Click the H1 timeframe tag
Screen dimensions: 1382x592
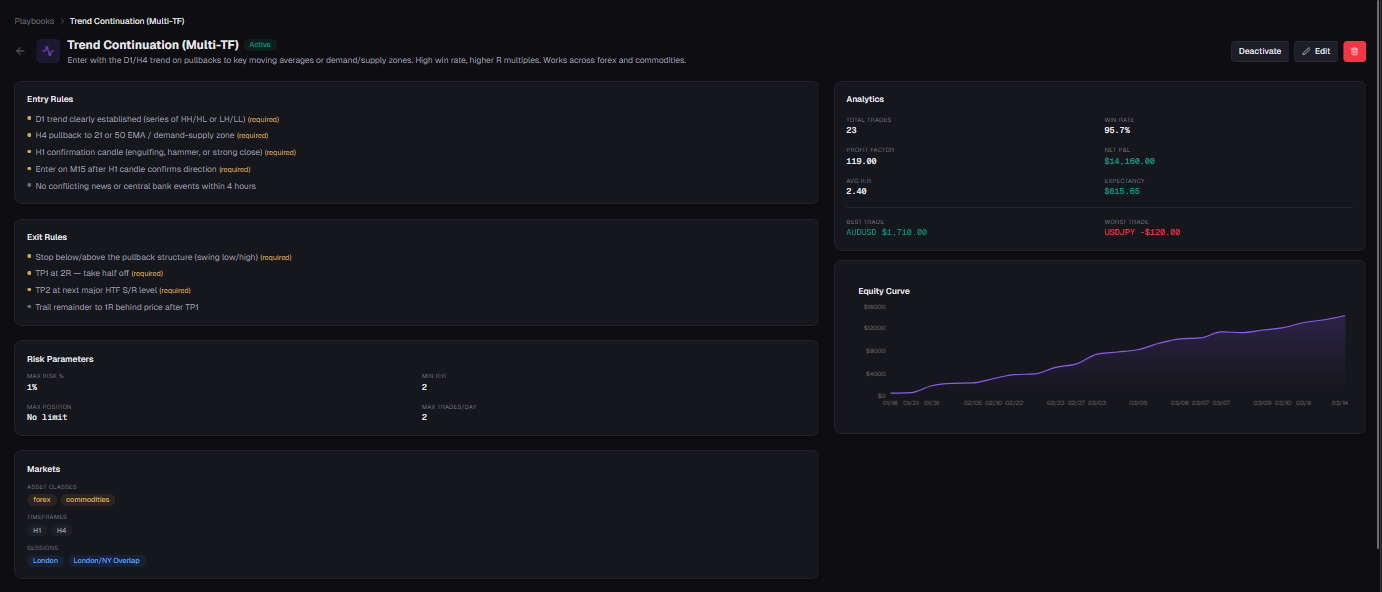37,530
